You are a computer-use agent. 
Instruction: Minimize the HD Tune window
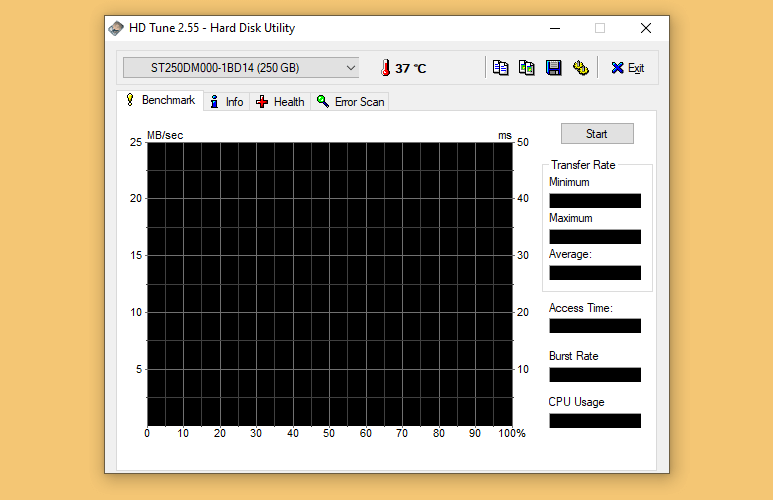[555, 28]
